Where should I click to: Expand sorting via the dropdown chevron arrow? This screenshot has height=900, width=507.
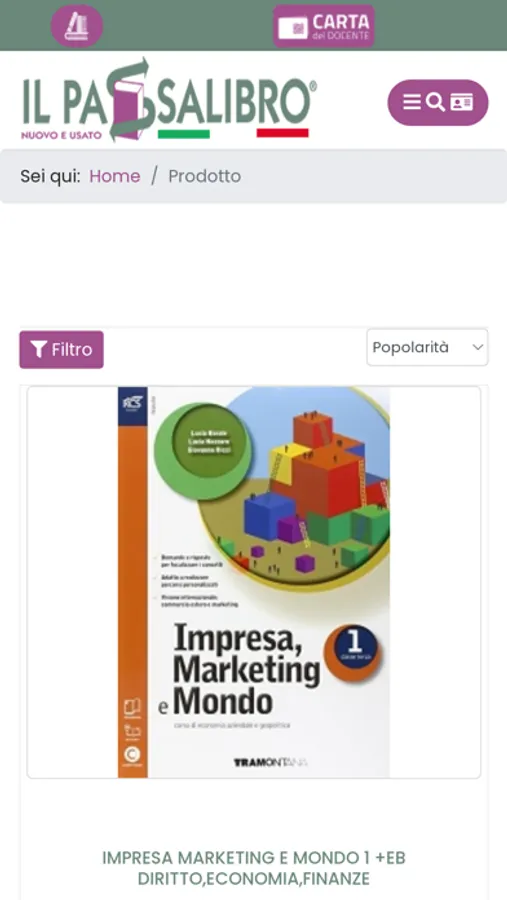[478, 347]
